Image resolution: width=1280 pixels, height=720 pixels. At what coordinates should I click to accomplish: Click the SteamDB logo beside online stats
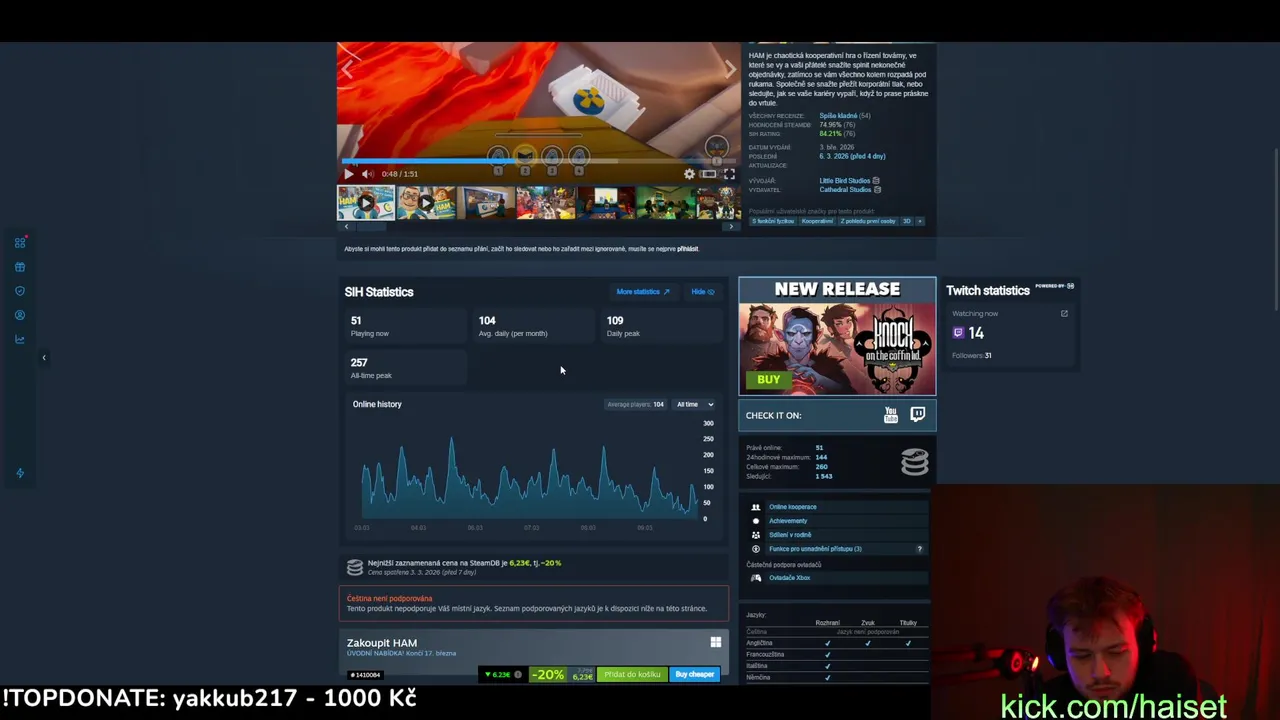915,462
